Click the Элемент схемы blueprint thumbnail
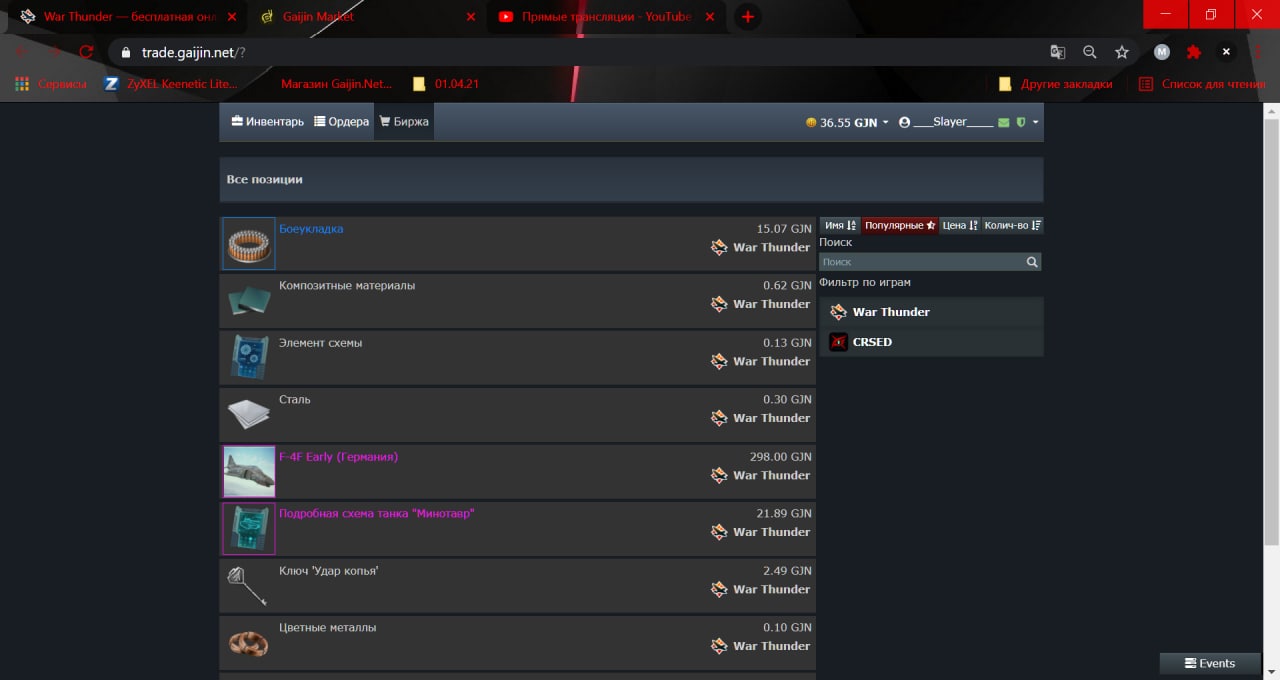The width and height of the screenshot is (1280, 680). click(248, 358)
